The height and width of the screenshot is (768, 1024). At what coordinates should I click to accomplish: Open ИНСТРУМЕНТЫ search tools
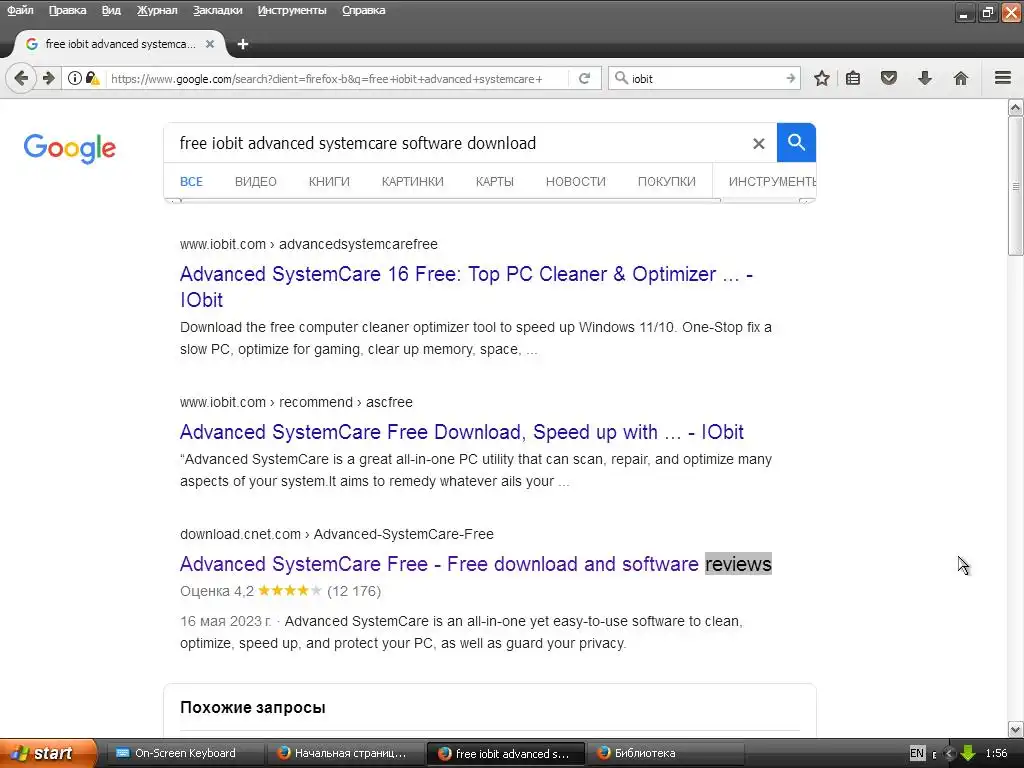point(772,182)
